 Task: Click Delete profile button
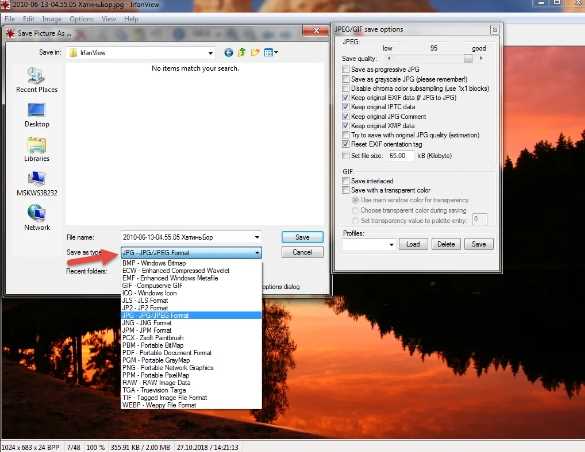tap(446, 244)
